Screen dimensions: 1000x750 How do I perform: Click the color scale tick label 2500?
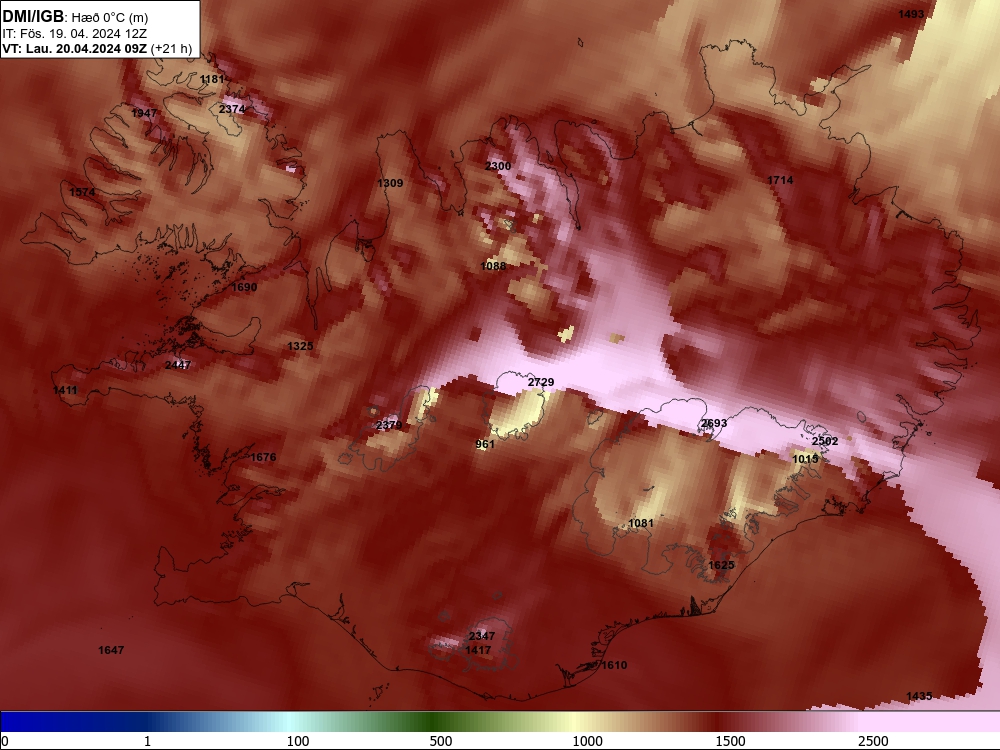click(x=873, y=741)
